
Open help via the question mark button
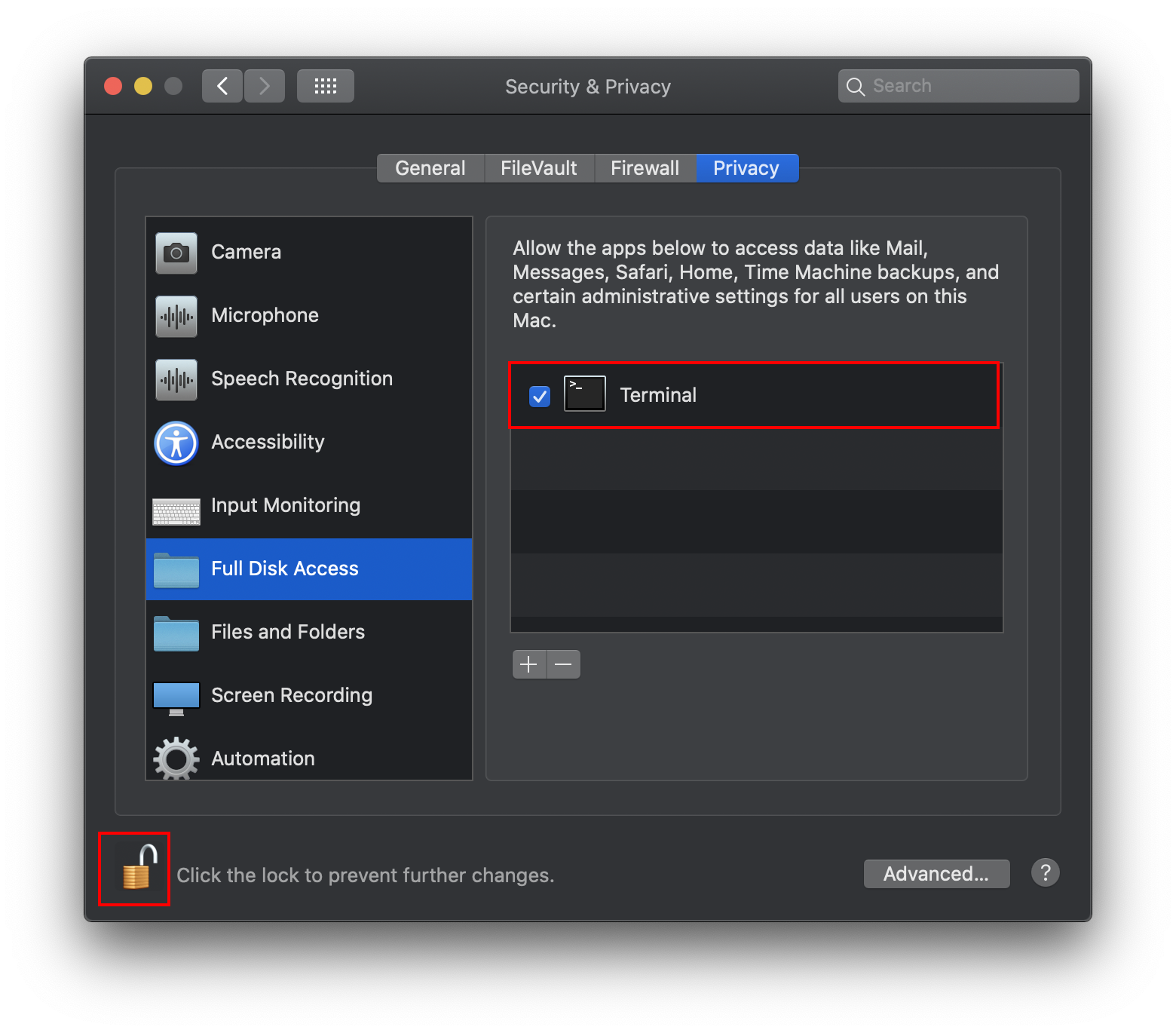[1046, 872]
